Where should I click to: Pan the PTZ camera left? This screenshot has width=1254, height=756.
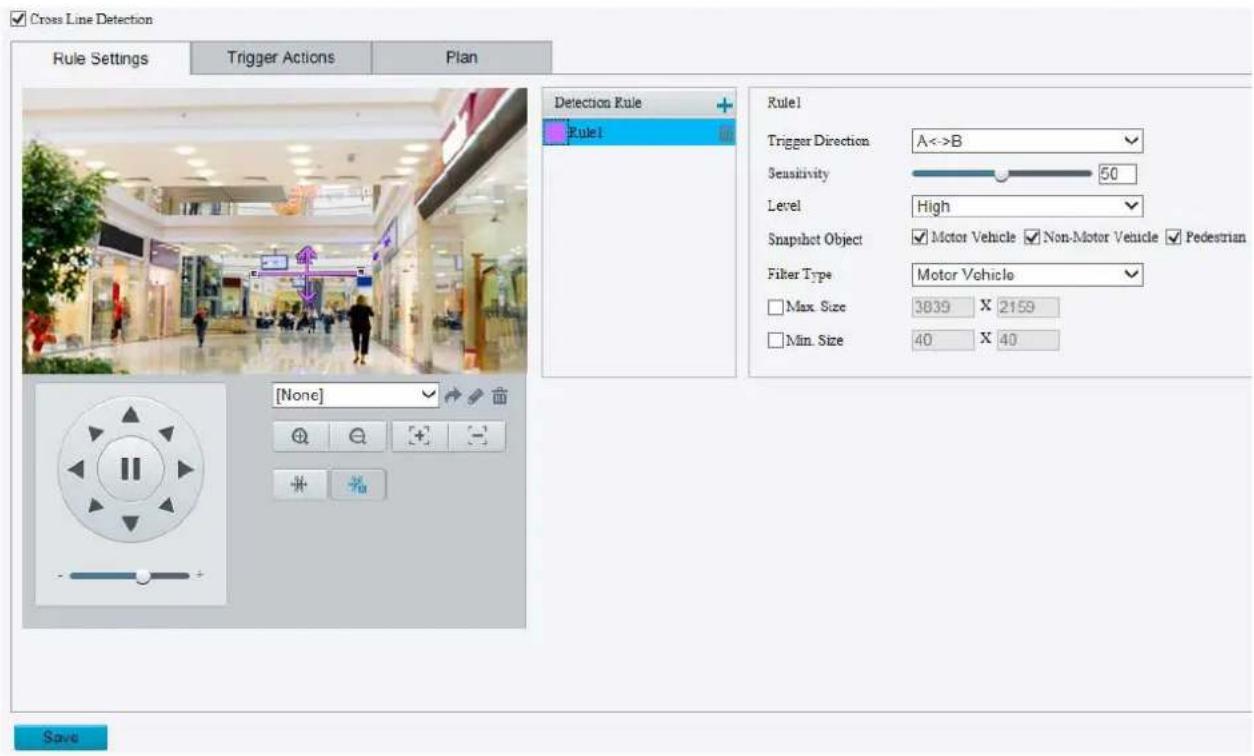pos(75,468)
